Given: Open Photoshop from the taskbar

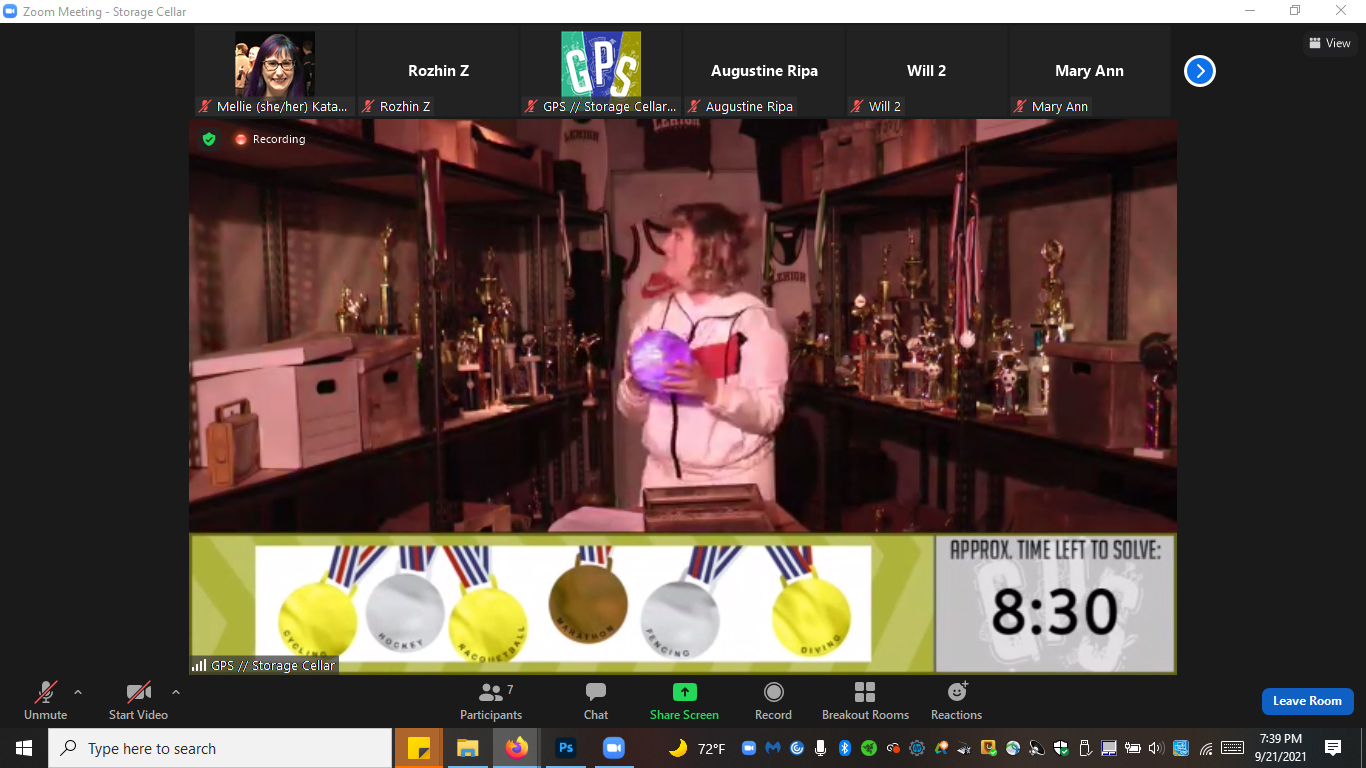Looking at the screenshot, I should [565, 748].
